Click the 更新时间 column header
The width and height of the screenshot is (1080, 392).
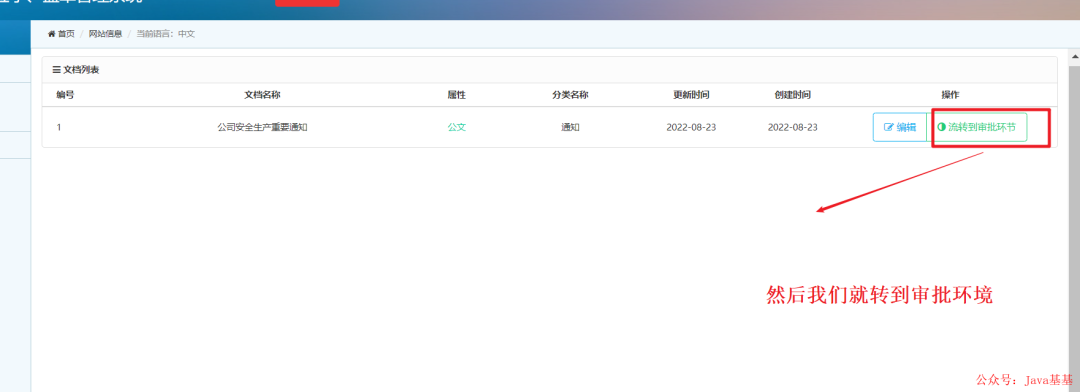692,95
